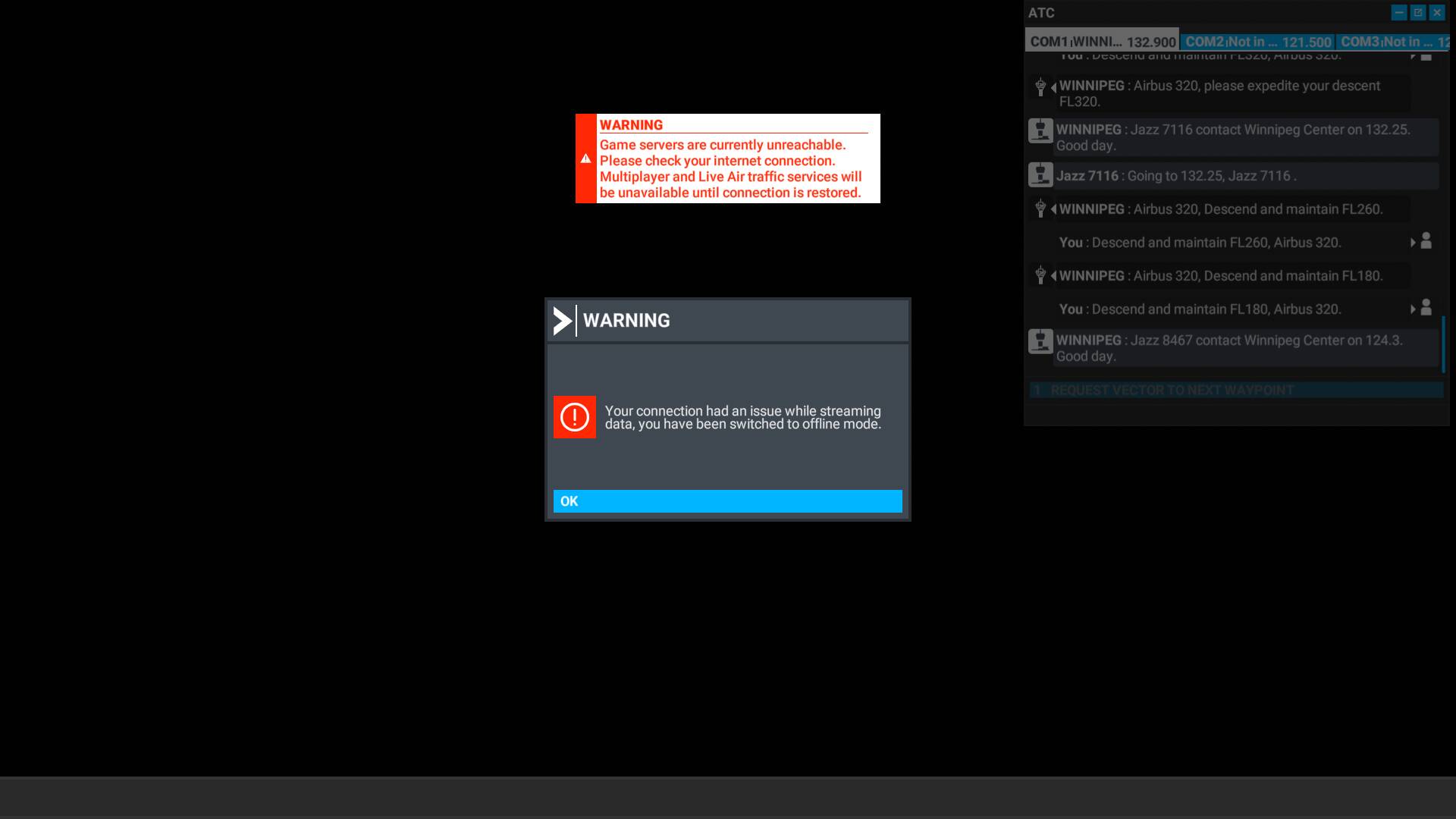Image resolution: width=1456 pixels, height=819 pixels.
Task: Click OK on the offline mode warning
Action: (727, 501)
